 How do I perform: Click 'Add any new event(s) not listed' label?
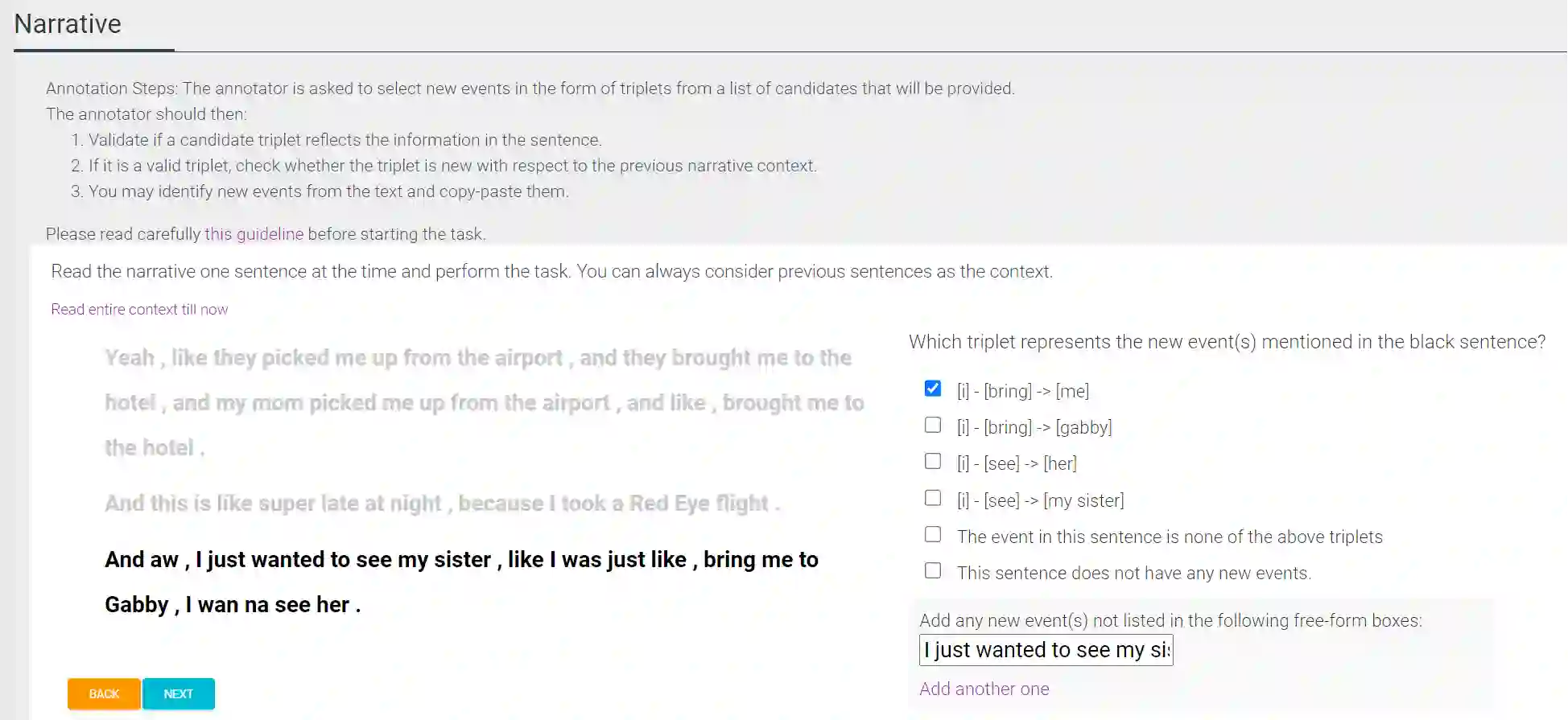coord(1170,621)
